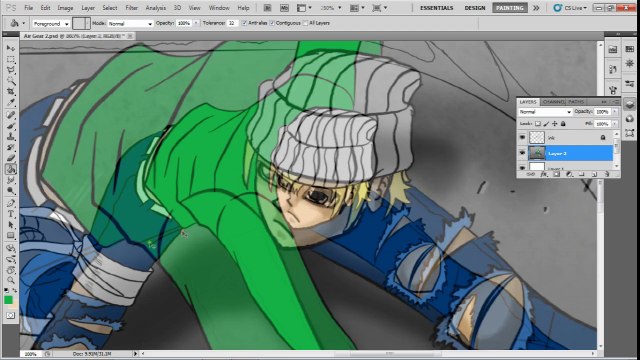Select the 3D Rotate tool
Viewport: 640px width, 360px height.
(11, 248)
